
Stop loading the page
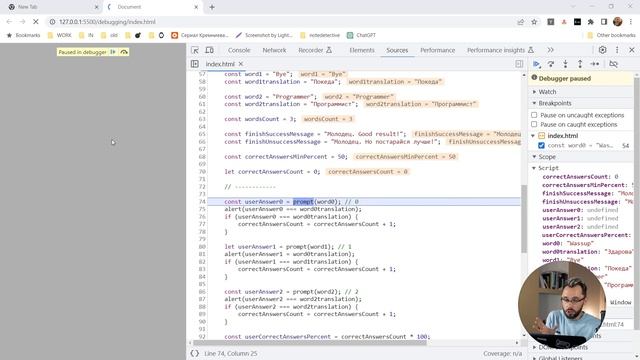point(36,22)
